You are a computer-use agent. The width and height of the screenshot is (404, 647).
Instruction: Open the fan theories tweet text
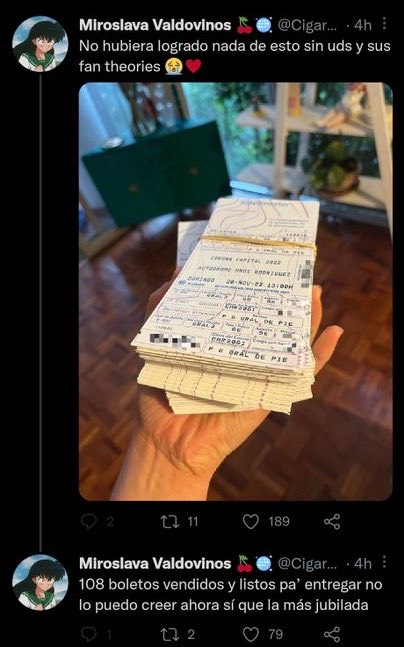point(234,56)
